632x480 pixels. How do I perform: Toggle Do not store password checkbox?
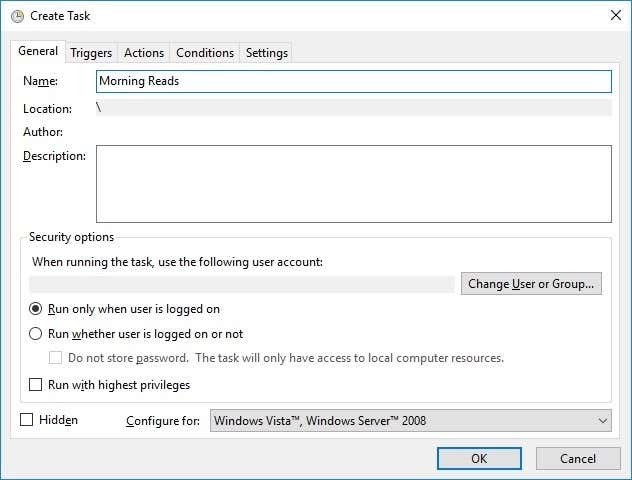click(55, 358)
